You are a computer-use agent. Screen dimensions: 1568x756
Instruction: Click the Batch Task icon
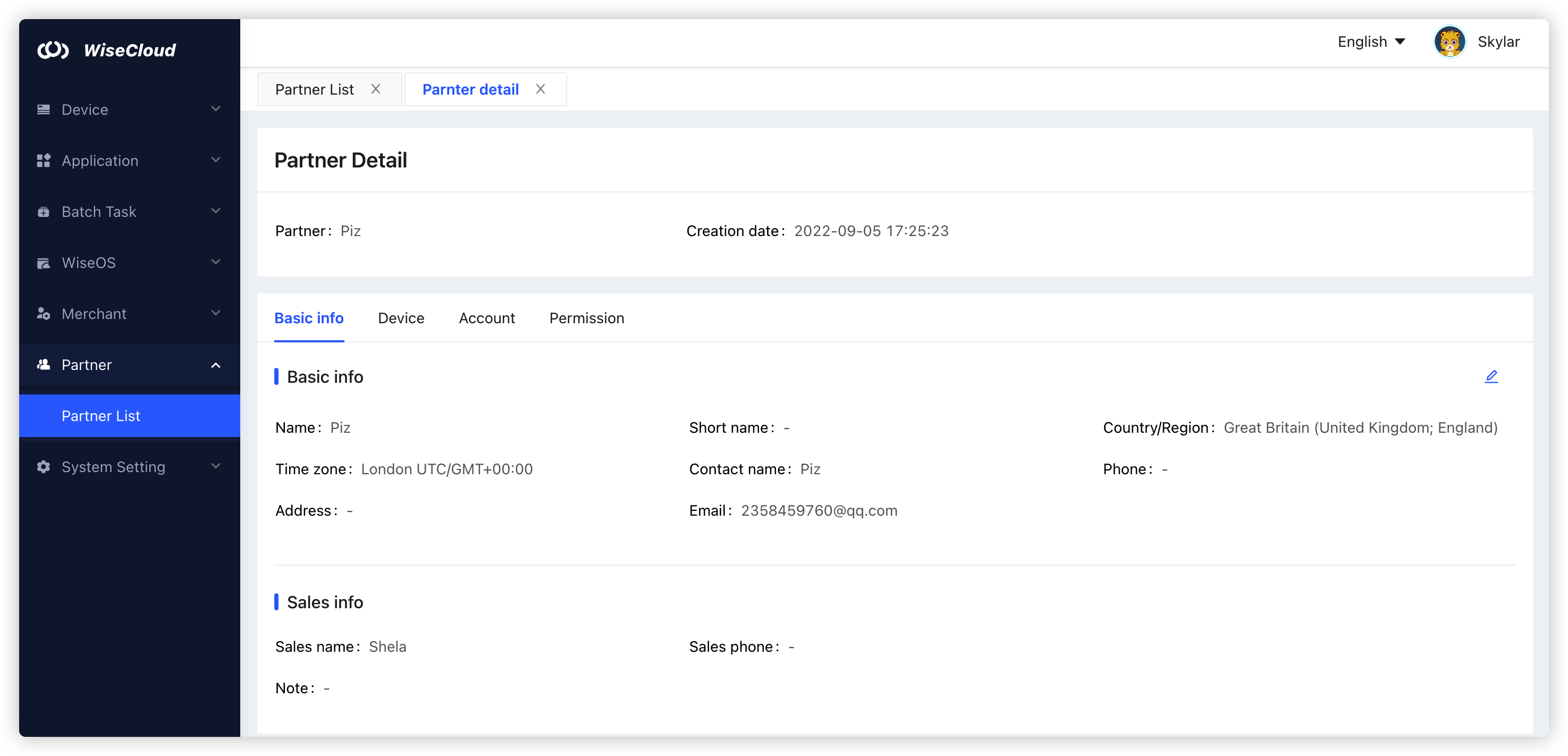43,212
